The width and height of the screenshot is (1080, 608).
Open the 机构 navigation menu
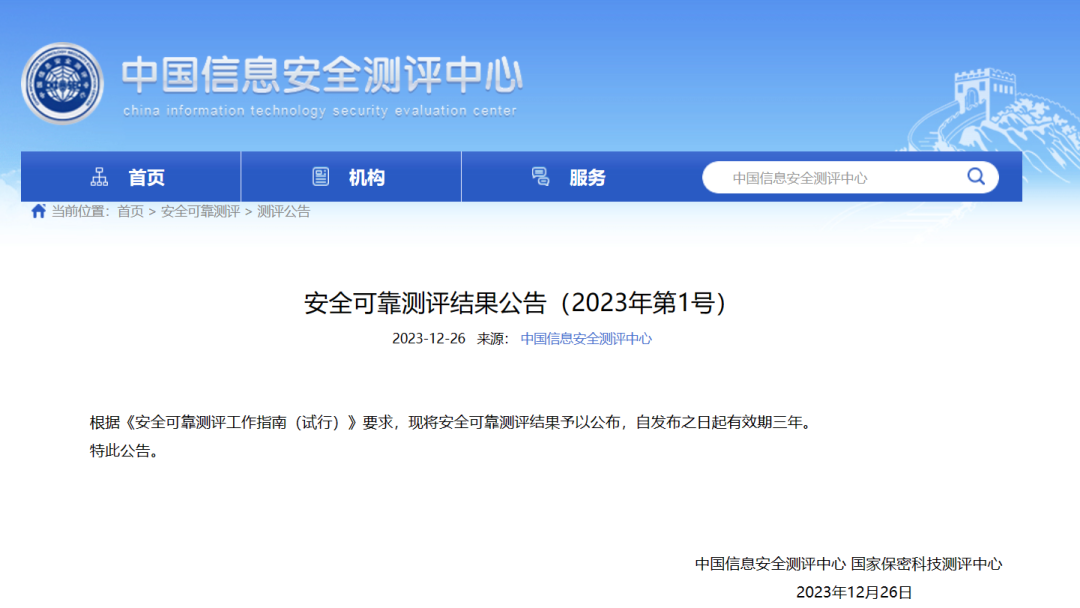pos(368,176)
